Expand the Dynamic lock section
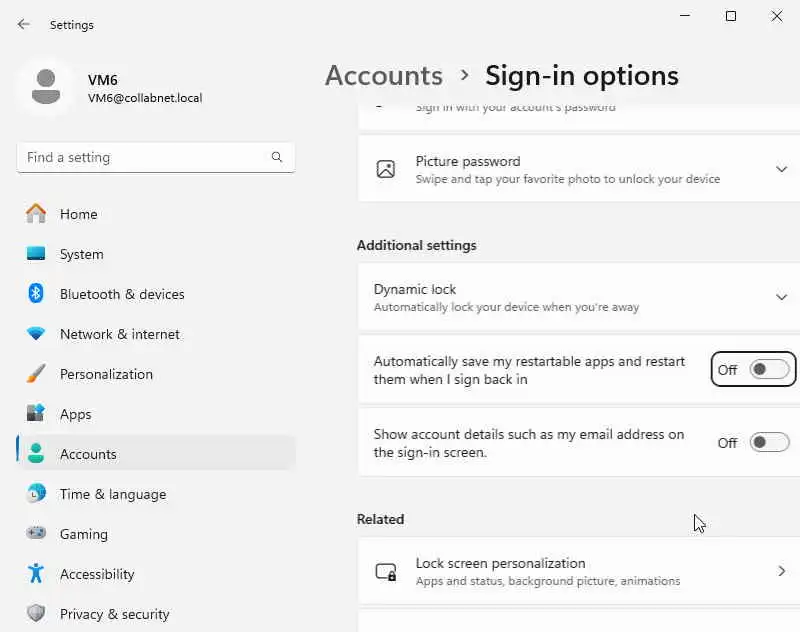The width and height of the screenshot is (800, 632). [x=781, y=297]
